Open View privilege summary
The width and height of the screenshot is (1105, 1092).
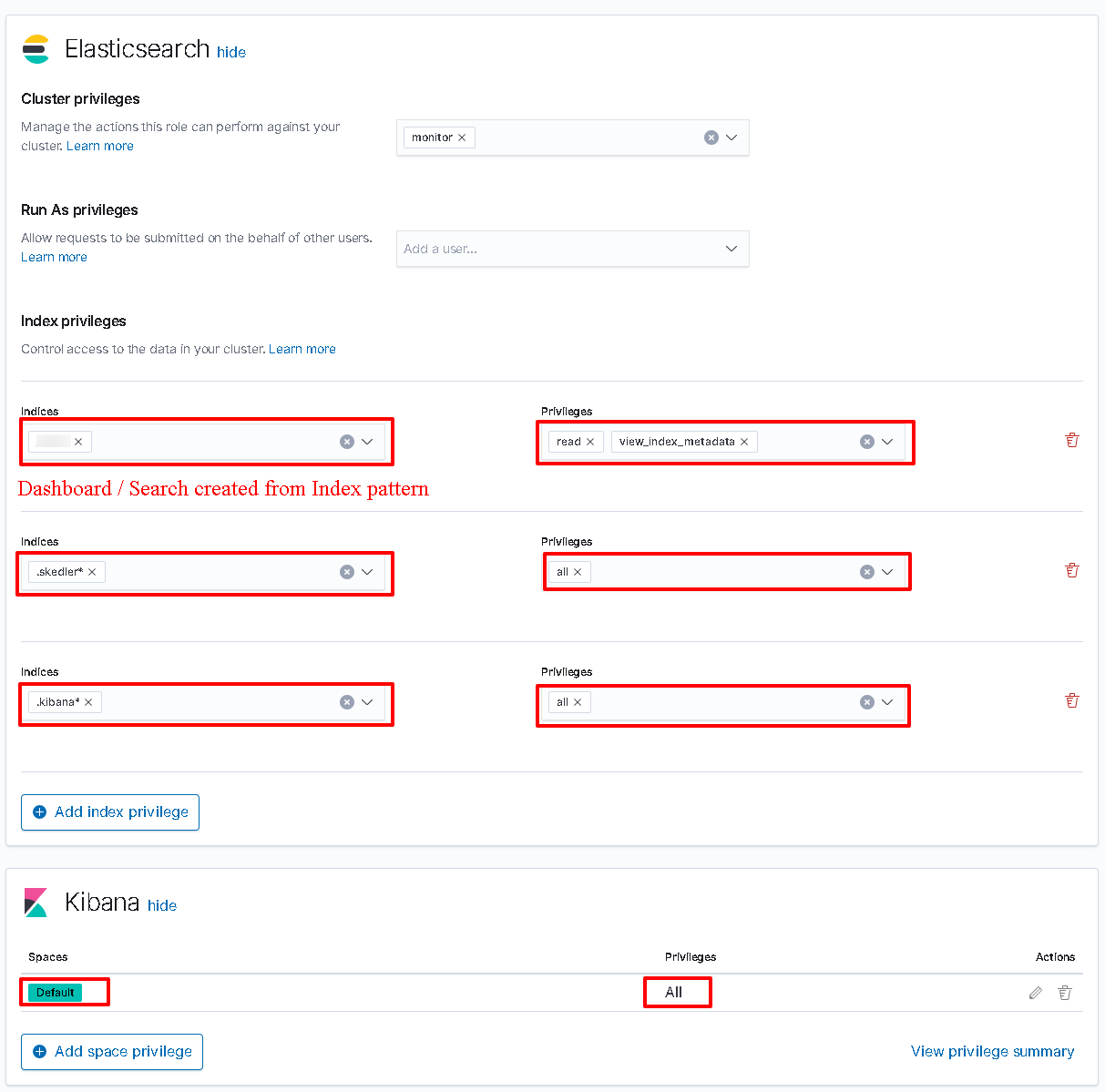(993, 1051)
